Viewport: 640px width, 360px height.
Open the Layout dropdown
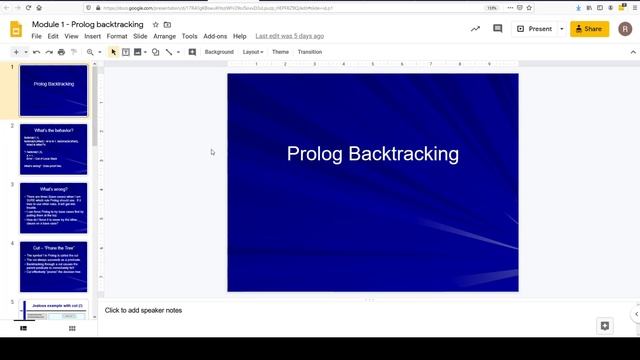(253, 52)
